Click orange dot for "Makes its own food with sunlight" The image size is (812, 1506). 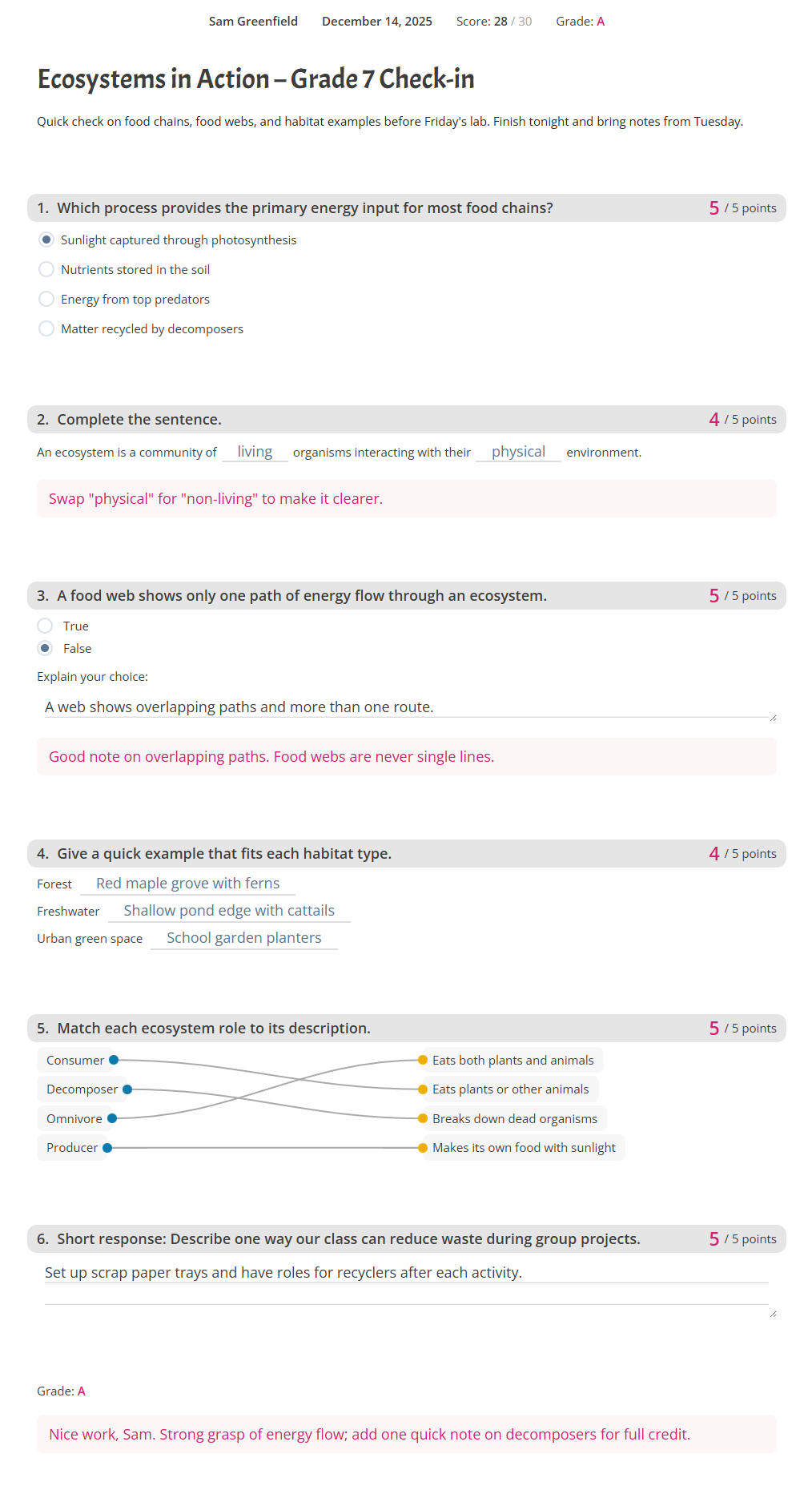click(x=423, y=1148)
